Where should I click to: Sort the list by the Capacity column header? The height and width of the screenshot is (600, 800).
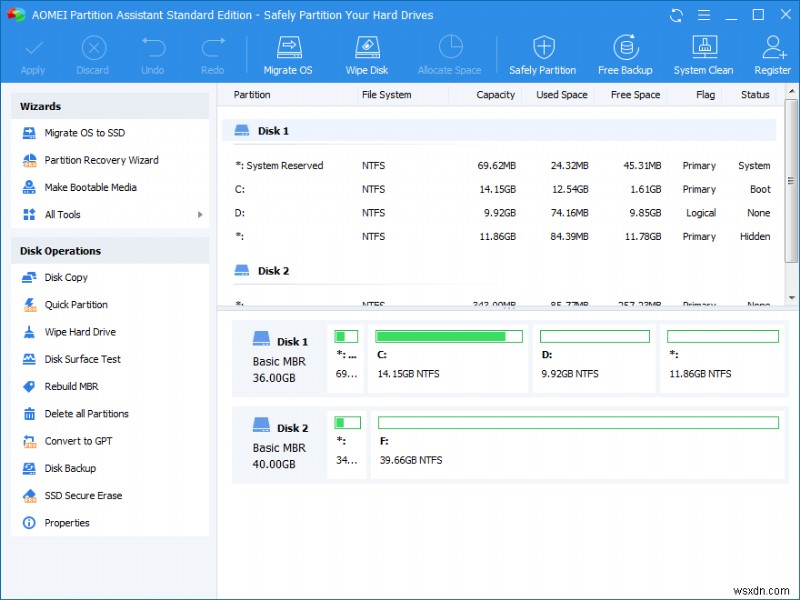(495, 95)
